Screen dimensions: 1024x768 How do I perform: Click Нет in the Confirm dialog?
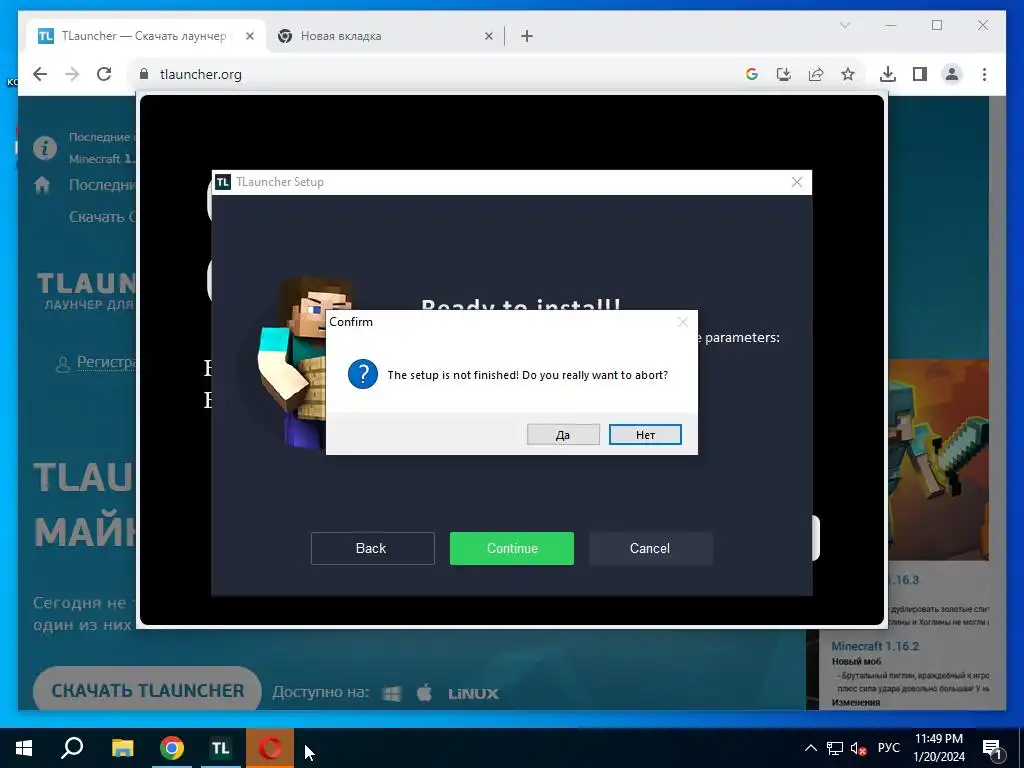coord(645,434)
